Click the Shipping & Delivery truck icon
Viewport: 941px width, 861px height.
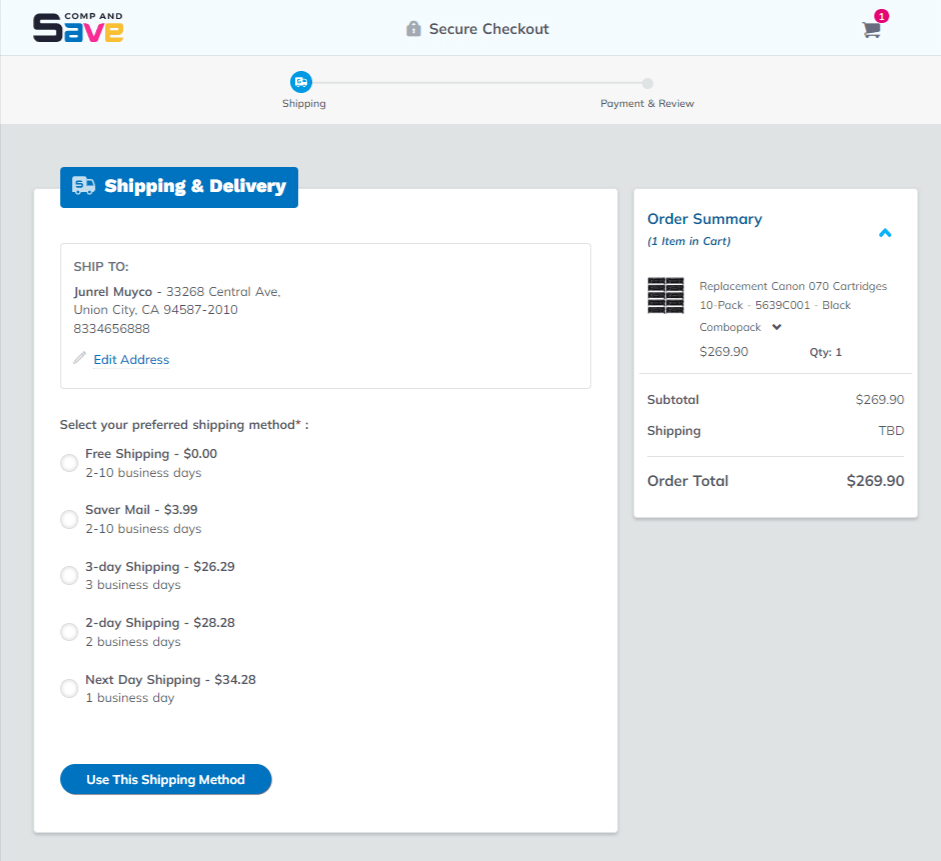click(84, 186)
